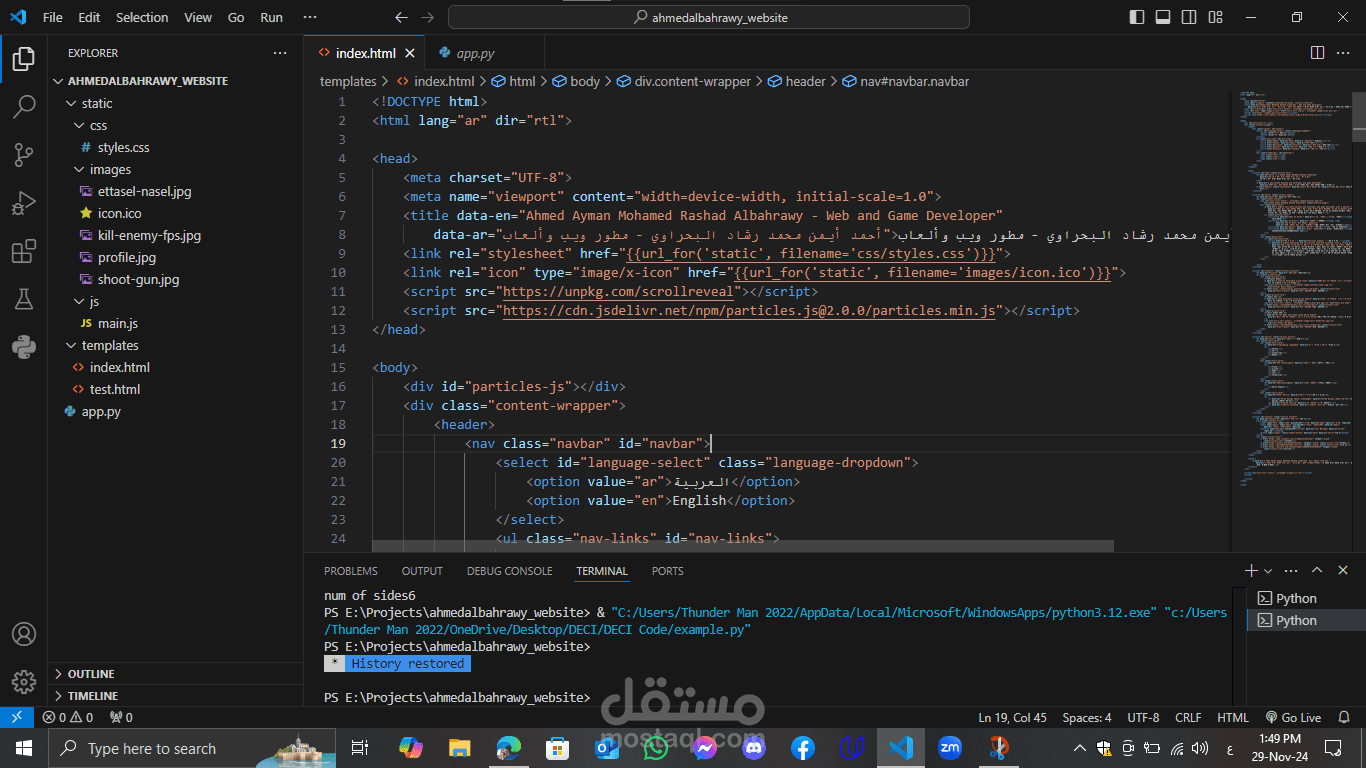1366x768 pixels.
Task: Open the Testing flask view
Action: [x=24, y=299]
